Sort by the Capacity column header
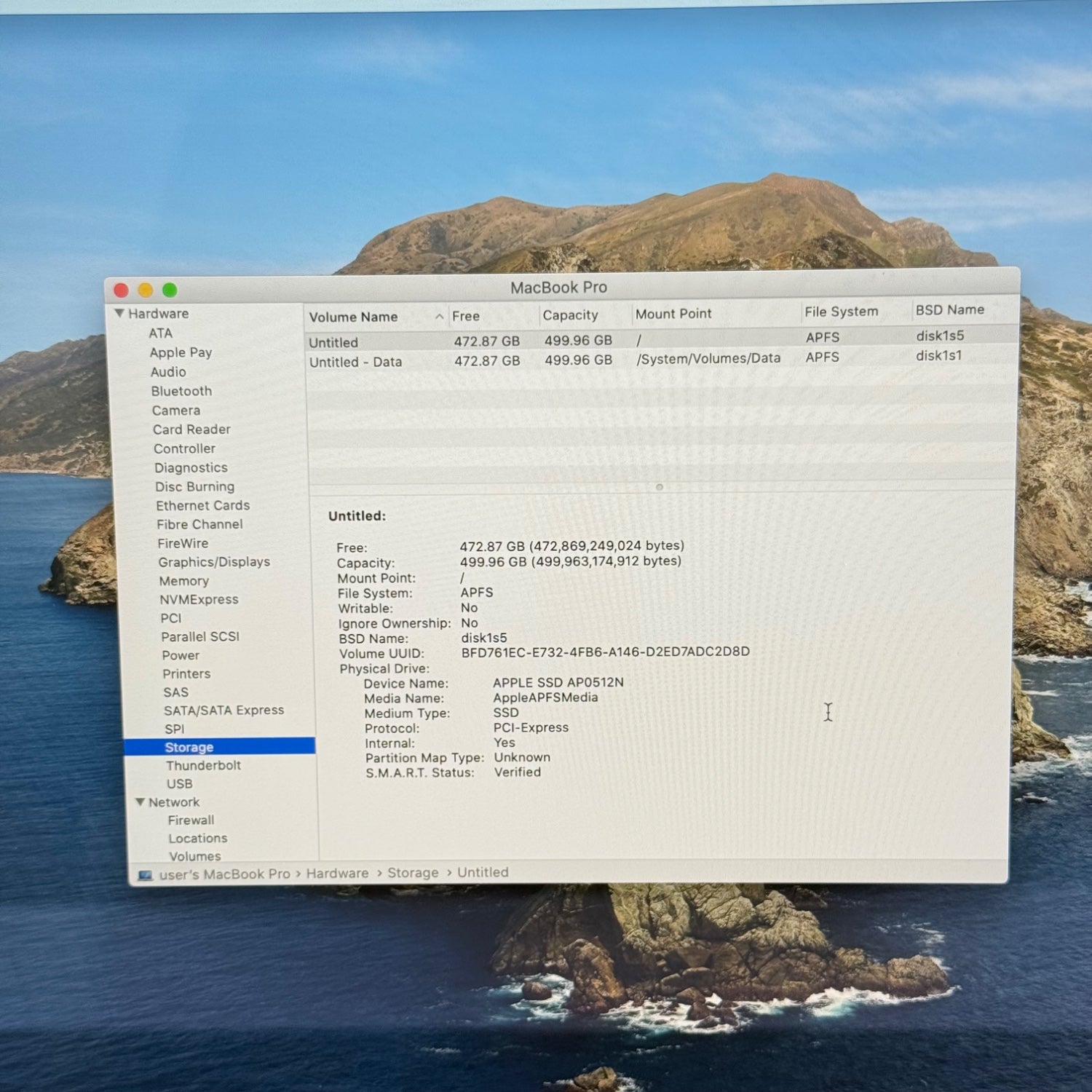This screenshot has height=1092, width=1092. pos(570,315)
